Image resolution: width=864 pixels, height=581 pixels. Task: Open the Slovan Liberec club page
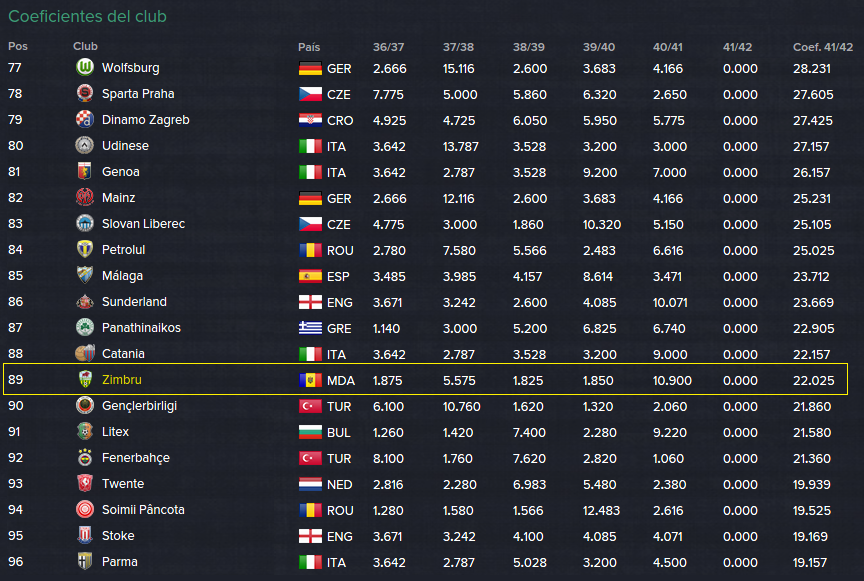[143, 223]
